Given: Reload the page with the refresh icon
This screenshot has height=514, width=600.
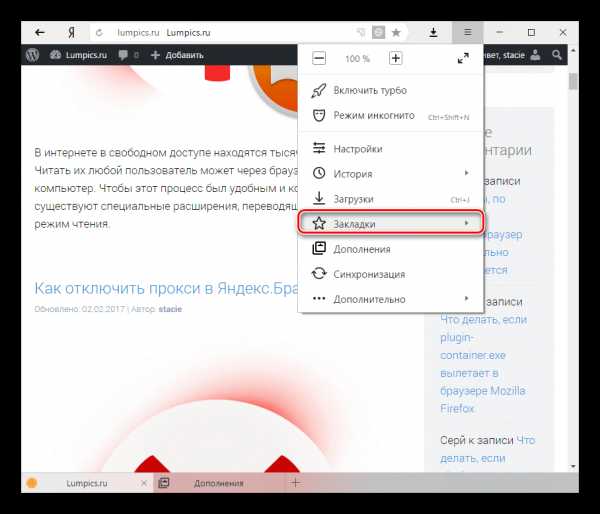Looking at the screenshot, I should [x=99, y=33].
